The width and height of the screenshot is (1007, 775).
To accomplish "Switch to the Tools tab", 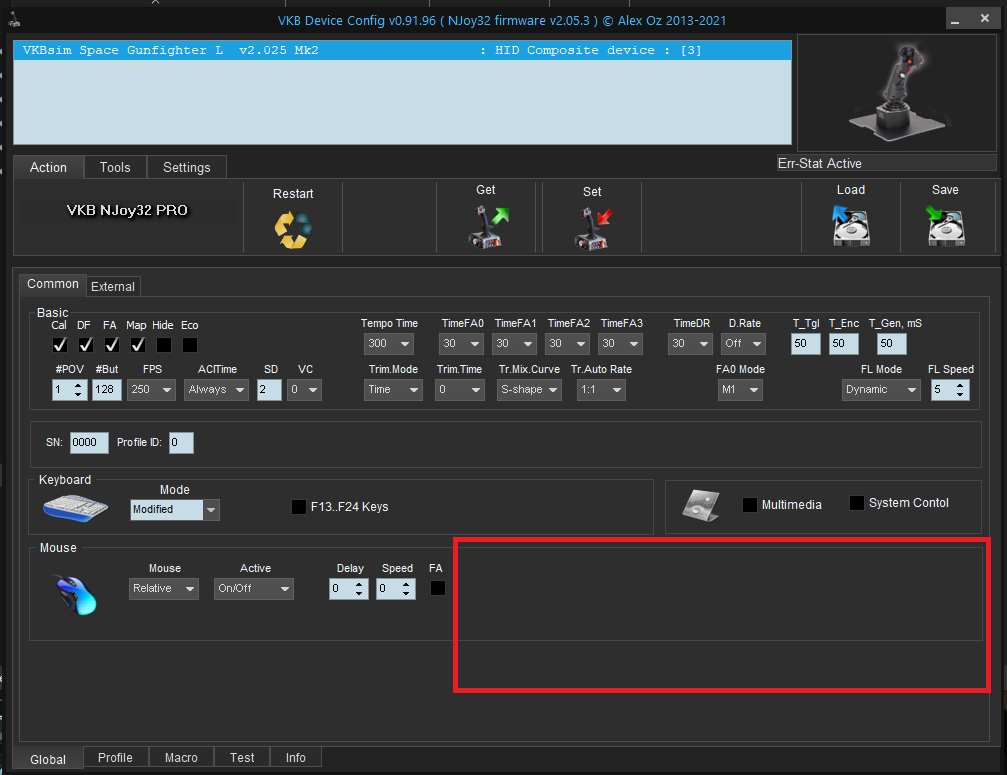I will tap(115, 168).
